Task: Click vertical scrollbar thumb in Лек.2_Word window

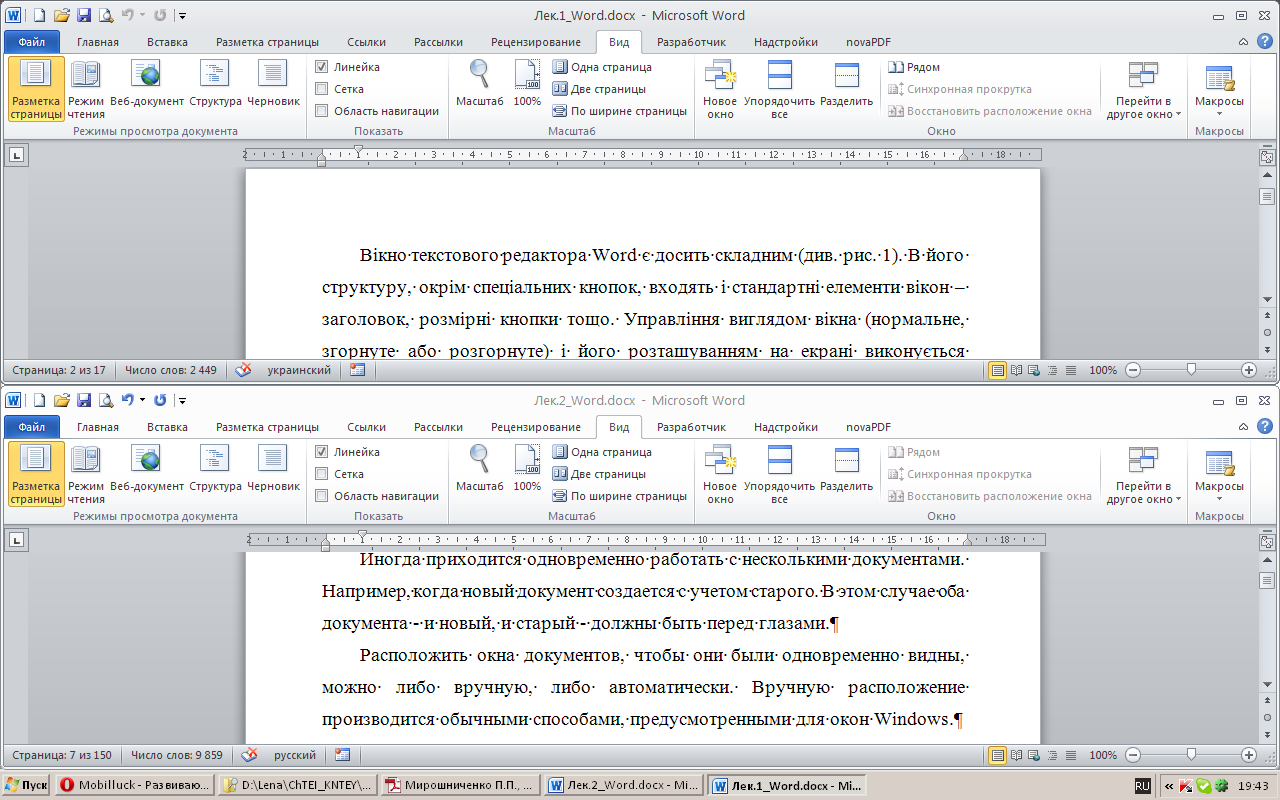Action: [1267, 581]
